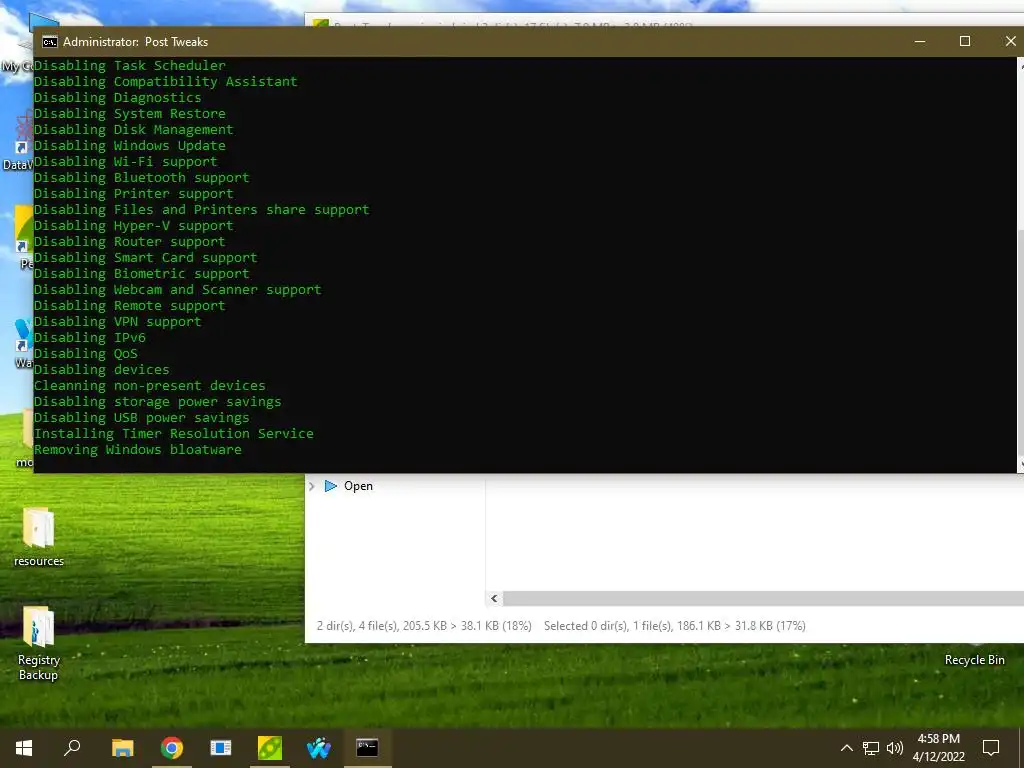Open taskbar search magnifier
The height and width of the screenshot is (768, 1024).
click(72, 747)
